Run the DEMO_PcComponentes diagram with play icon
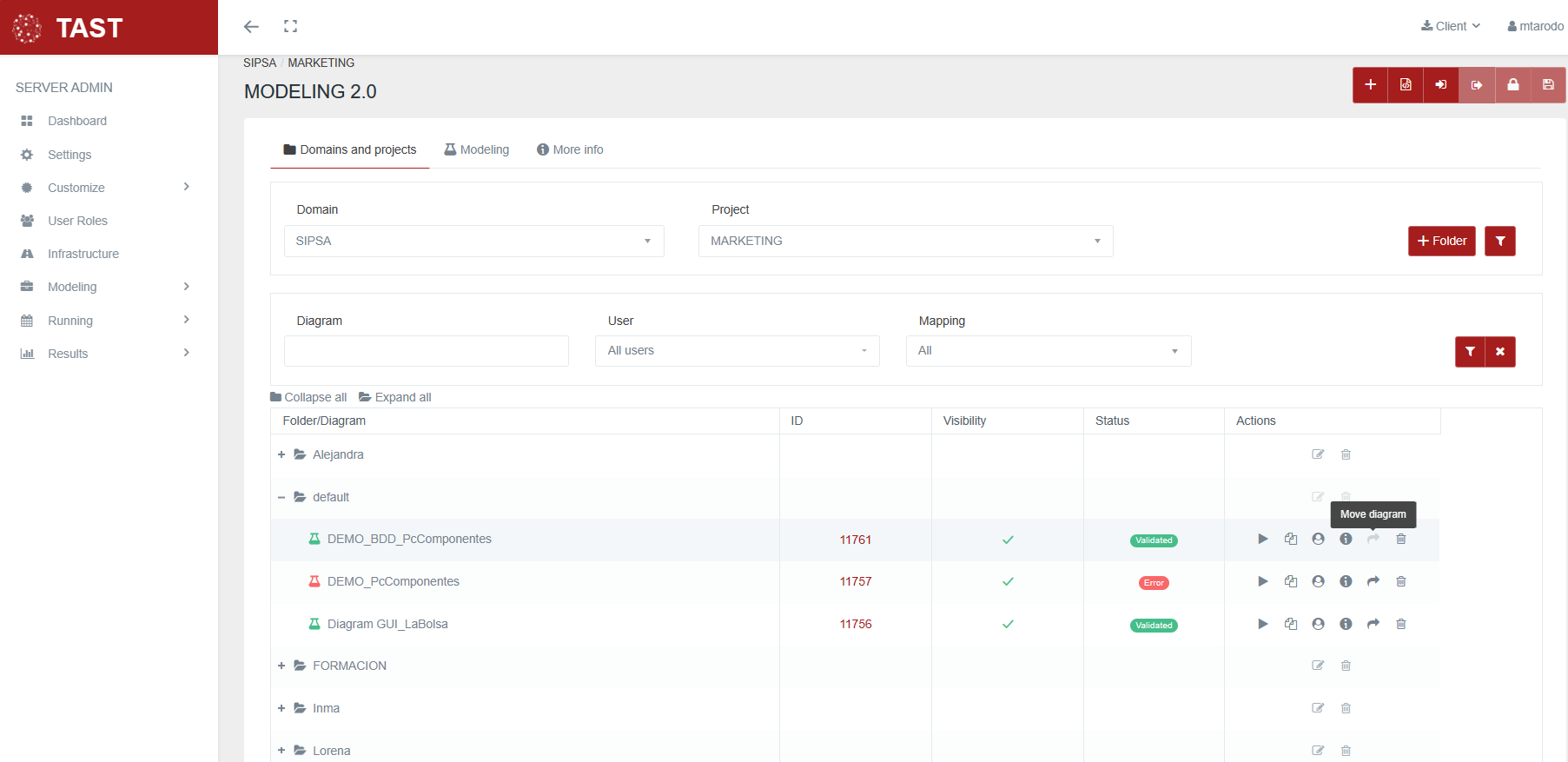Viewport: 1568px width, 762px height. (1262, 581)
